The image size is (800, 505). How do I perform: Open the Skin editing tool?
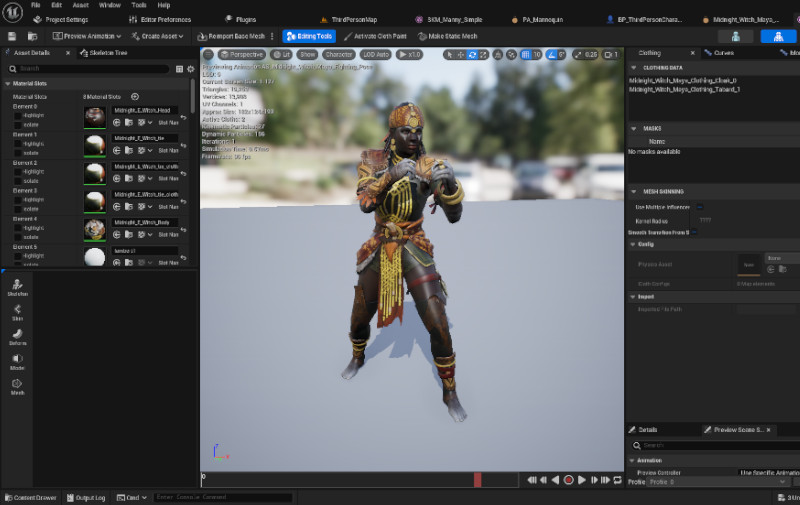pyautogui.click(x=17, y=312)
